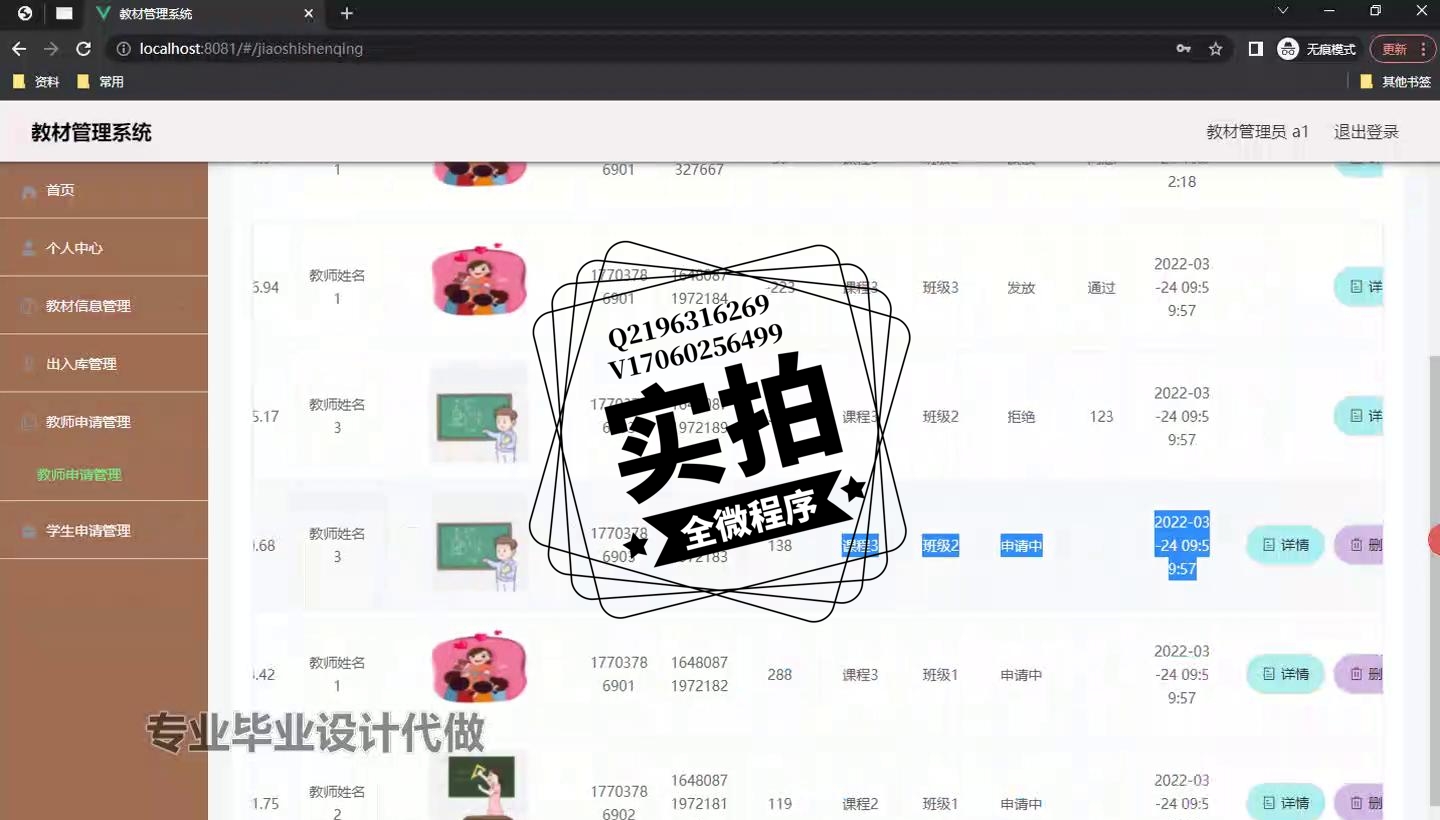
Task: Click the 更新 browser update button
Action: 1401,49
